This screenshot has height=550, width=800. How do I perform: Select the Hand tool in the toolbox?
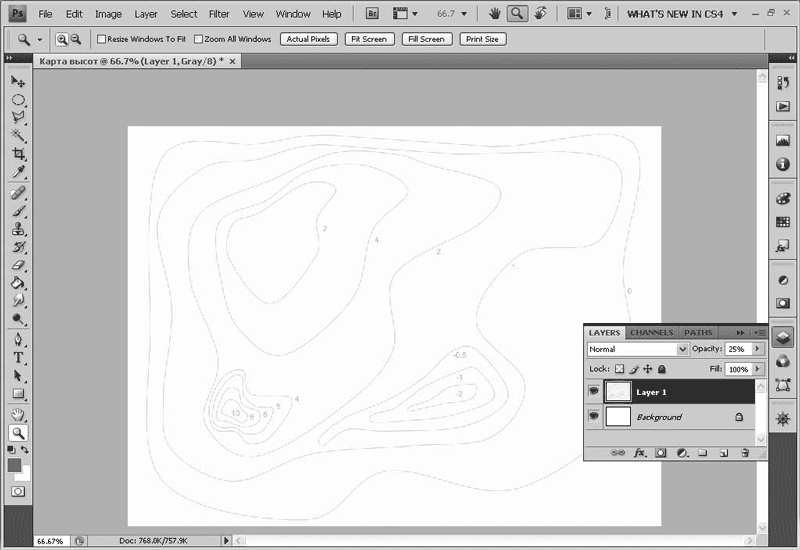click(18, 414)
